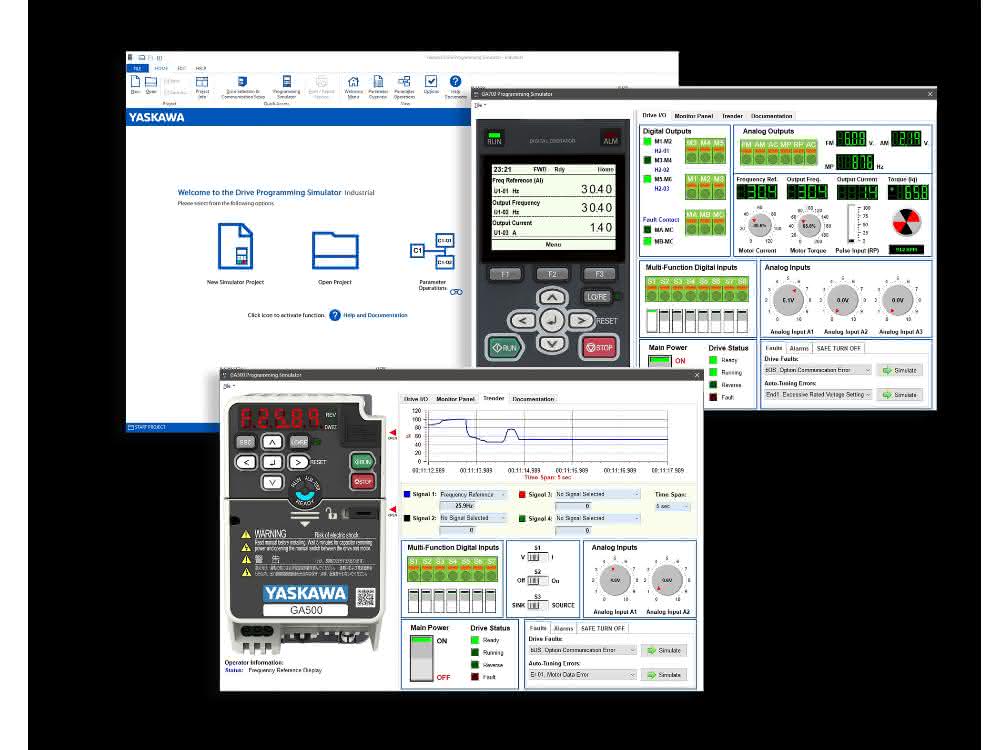Open GA700 Drive Faults dropdown
Image resolution: width=1000 pixels, height=750 pixels.
(818, 370)
